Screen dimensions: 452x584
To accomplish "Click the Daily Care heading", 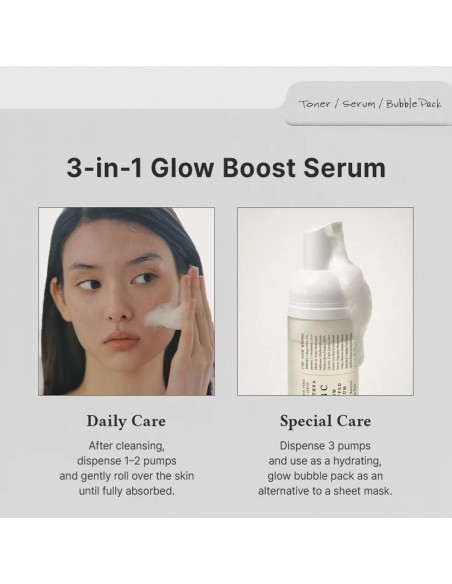I will tap(126, 421).
